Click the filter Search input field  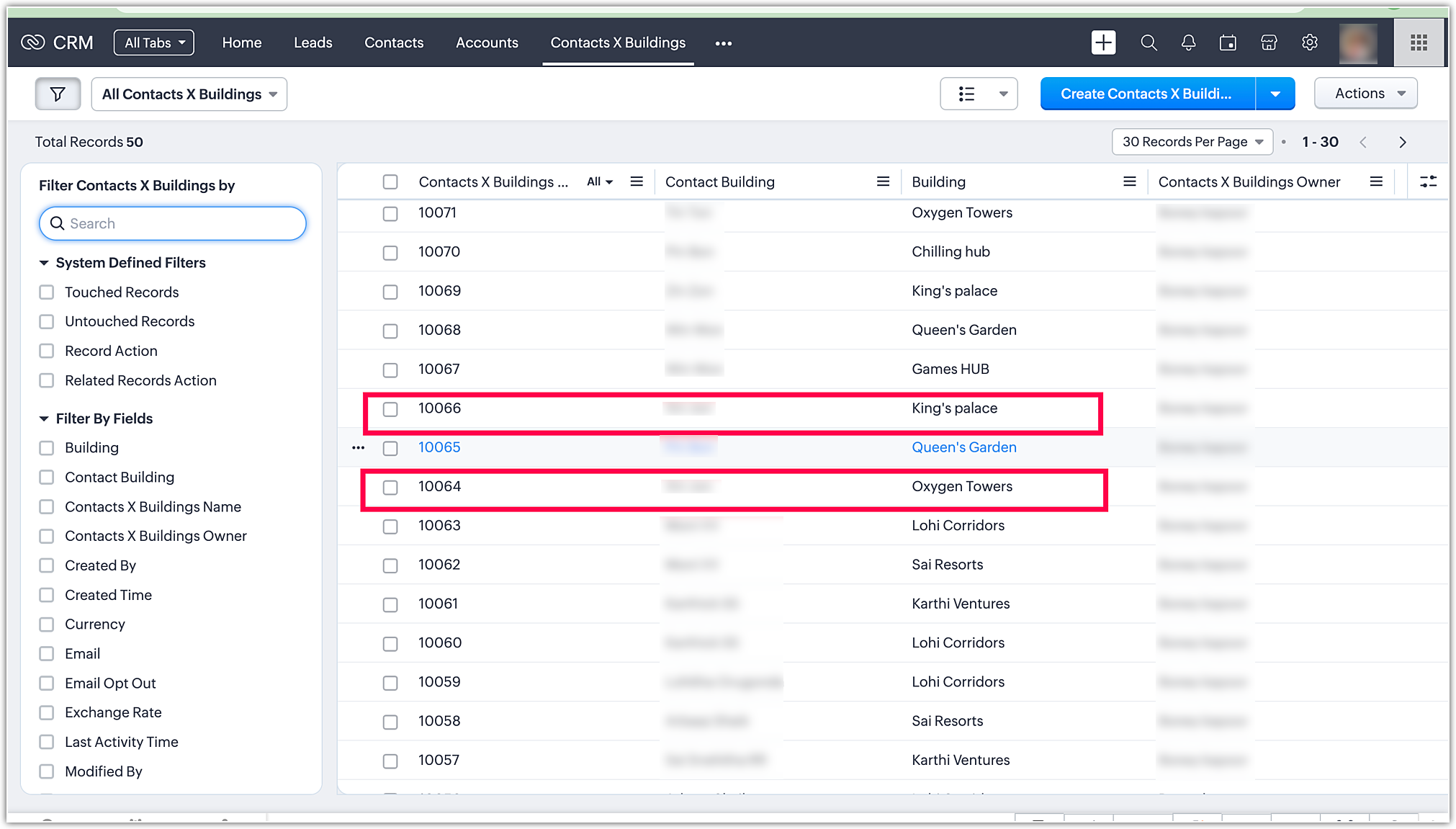click(173, 223)
